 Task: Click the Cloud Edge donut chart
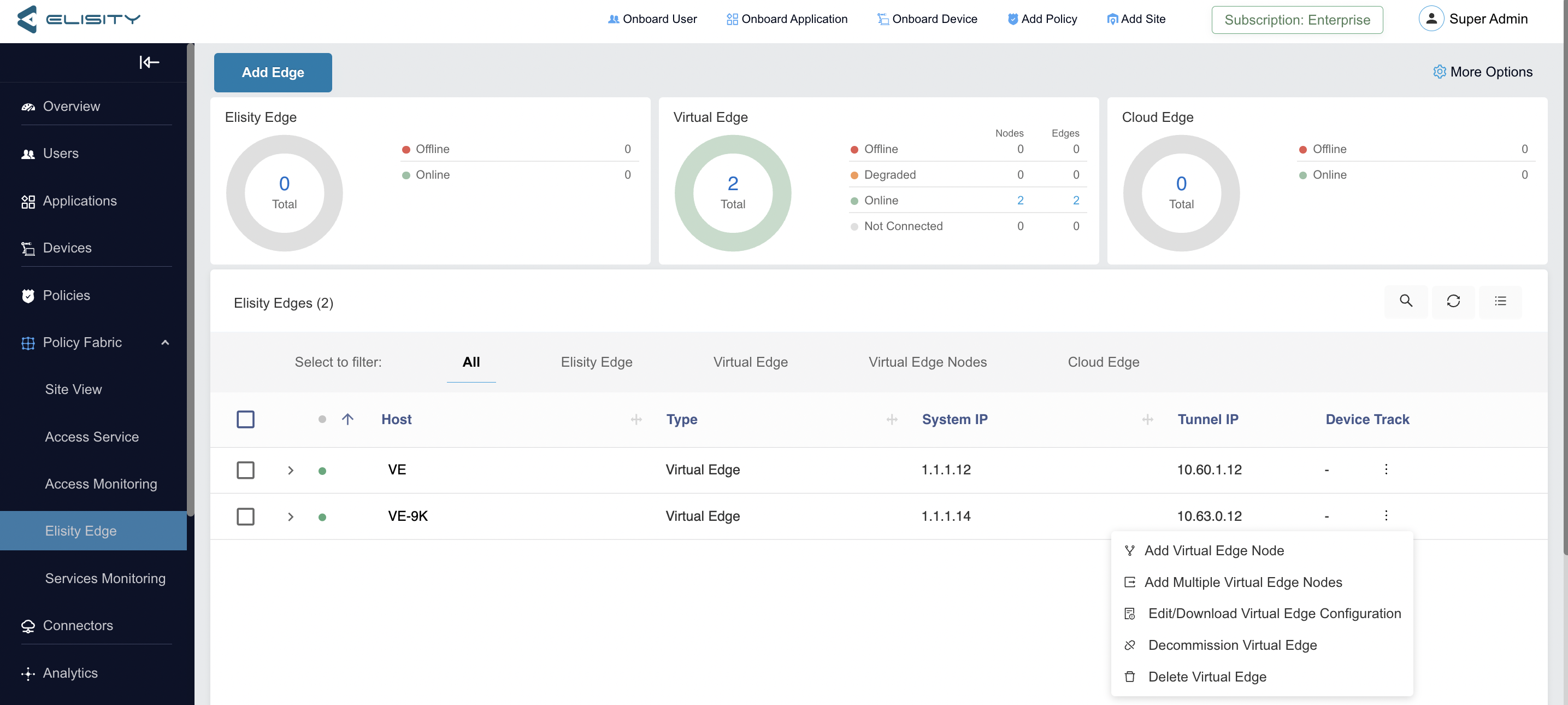[x=1182, y=193]
